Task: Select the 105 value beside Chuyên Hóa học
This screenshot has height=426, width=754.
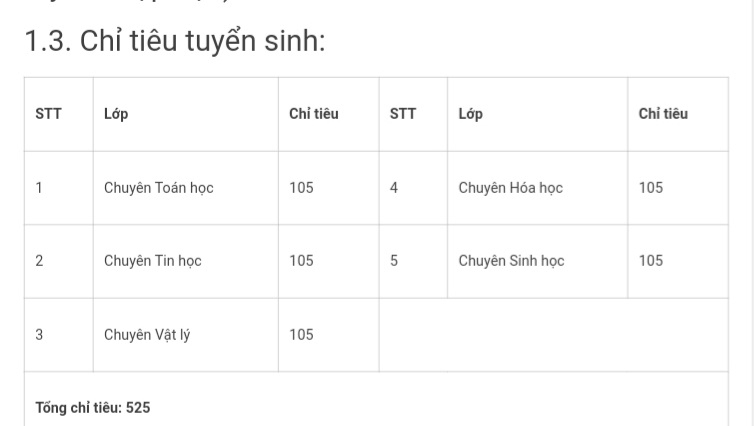Action: tap(650, 188)
